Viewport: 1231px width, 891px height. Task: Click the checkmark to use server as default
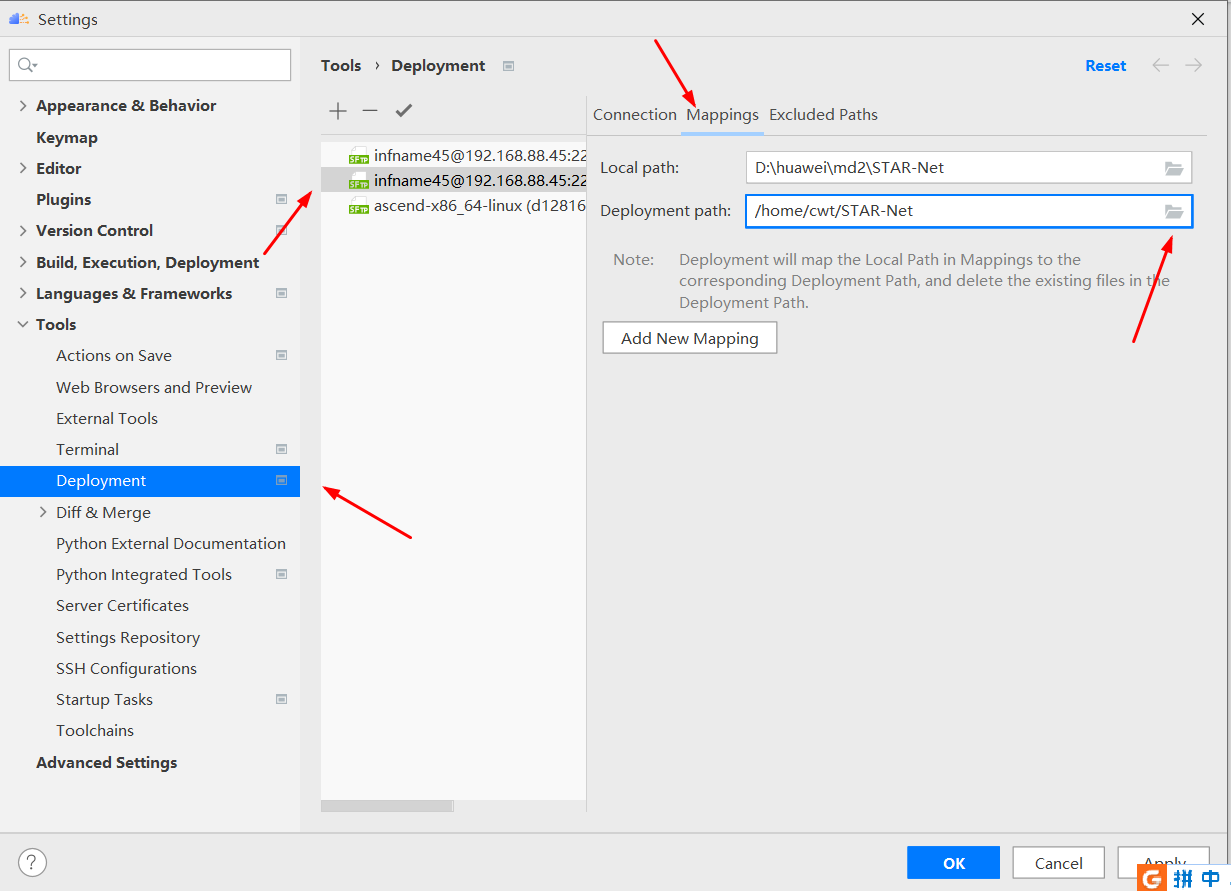click(x=403, y=111)
